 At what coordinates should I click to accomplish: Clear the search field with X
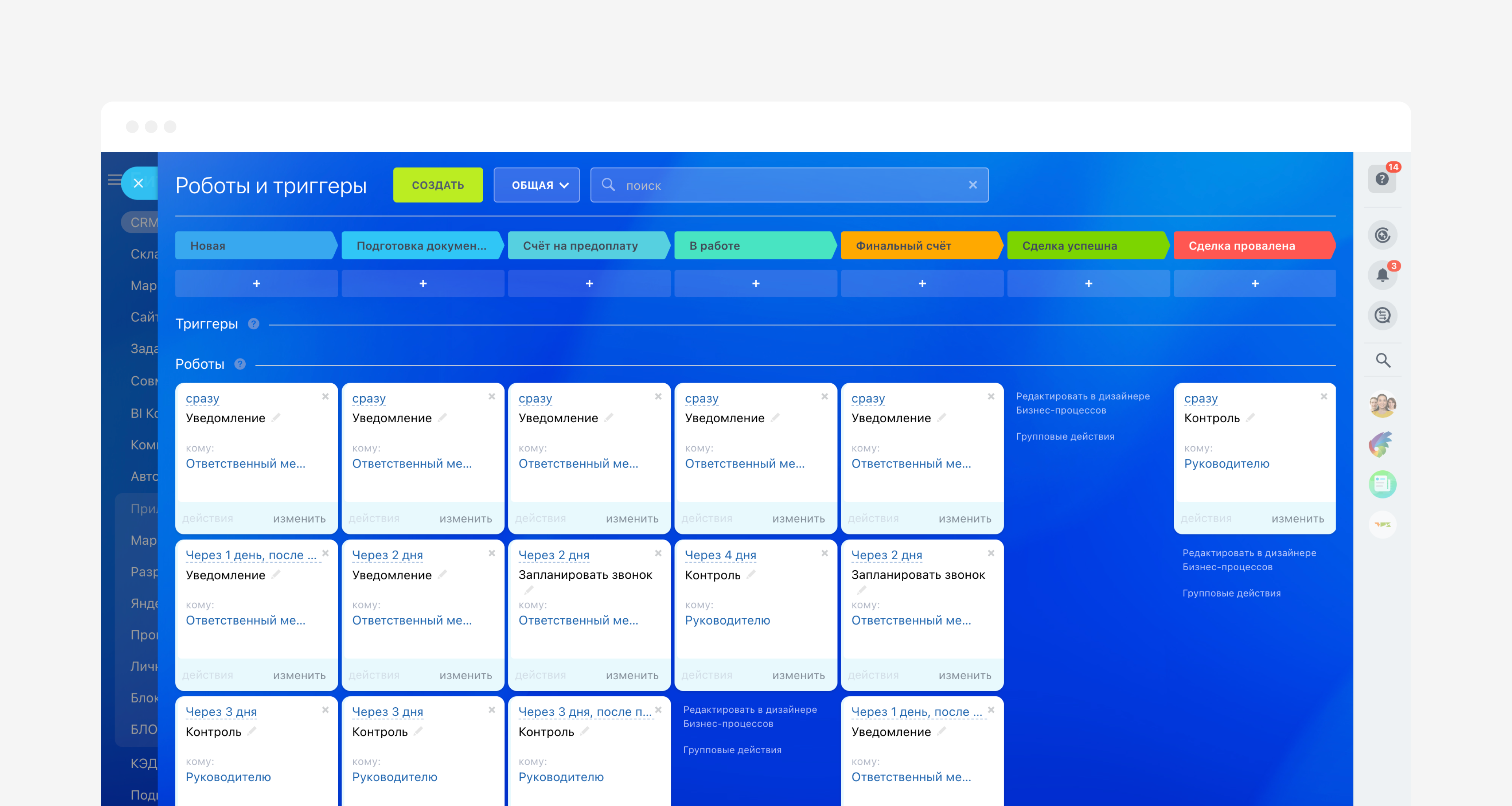[973, 185]
